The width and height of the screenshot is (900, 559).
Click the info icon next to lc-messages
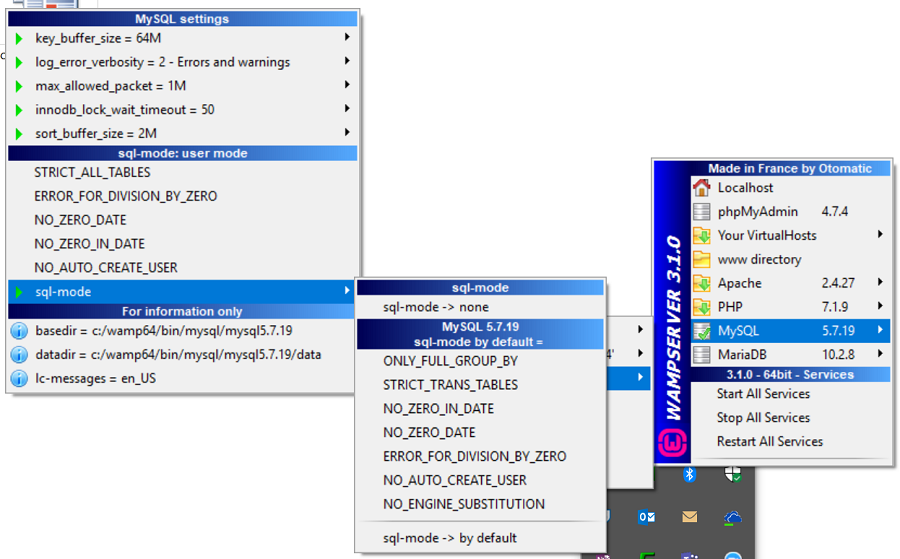[x=19, y=379]
